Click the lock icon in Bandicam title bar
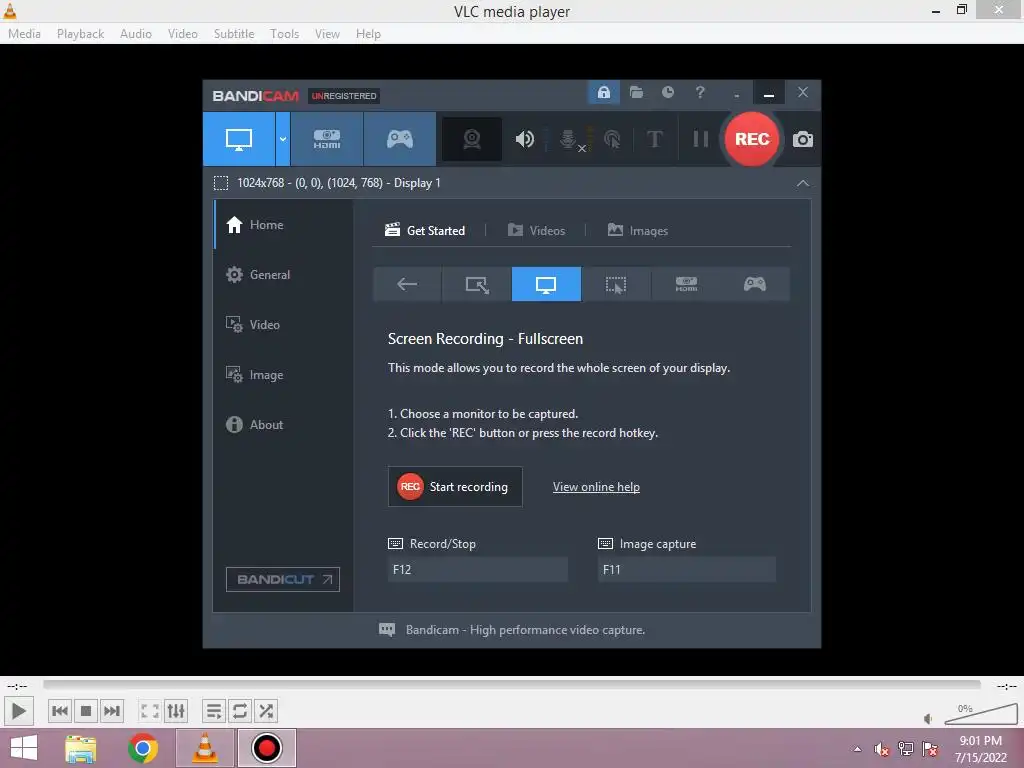 (x=603, y=92)
